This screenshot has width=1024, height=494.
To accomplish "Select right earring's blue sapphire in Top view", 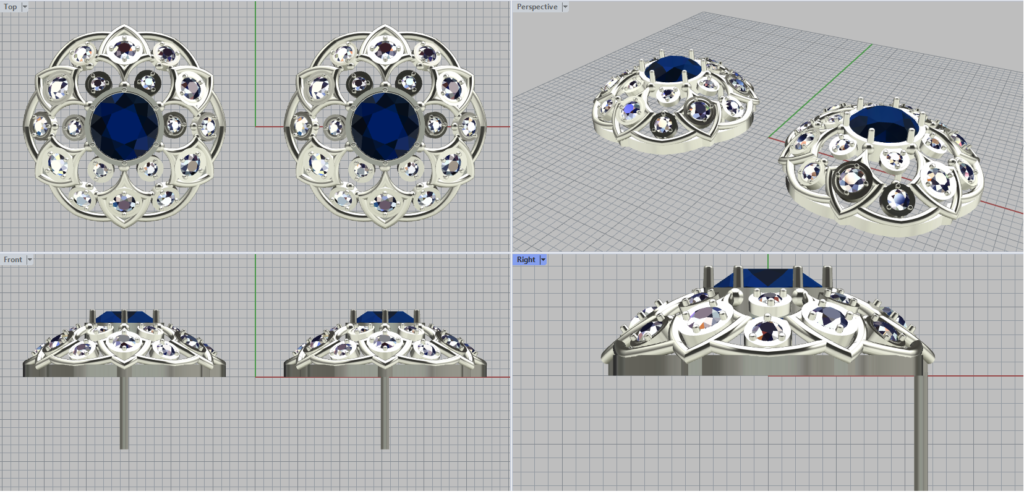I will (385, 125).
